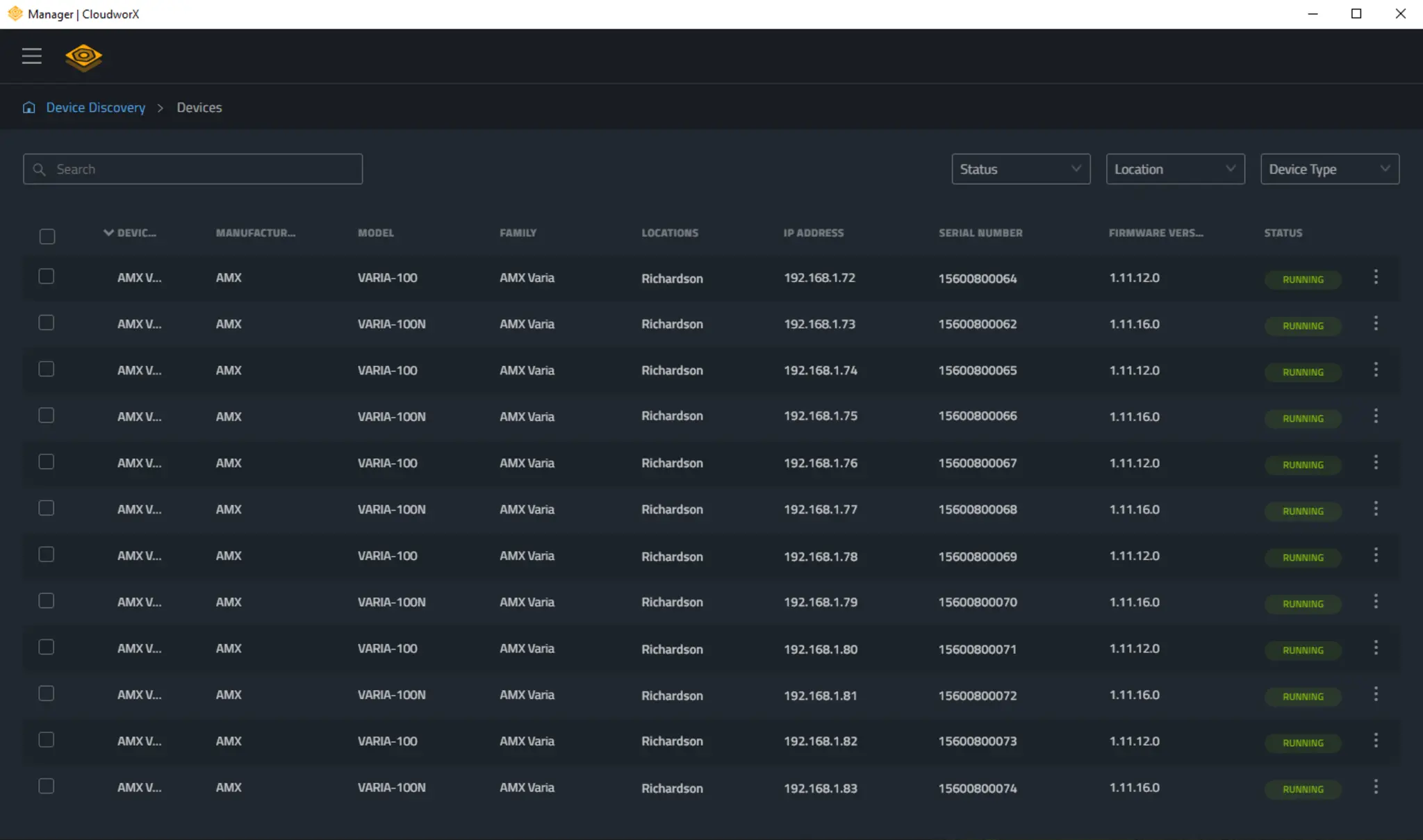The height and width of the screenshot is (840, 1423).
Task: Open the hamburger navigation menu
Action: [31, 56]
